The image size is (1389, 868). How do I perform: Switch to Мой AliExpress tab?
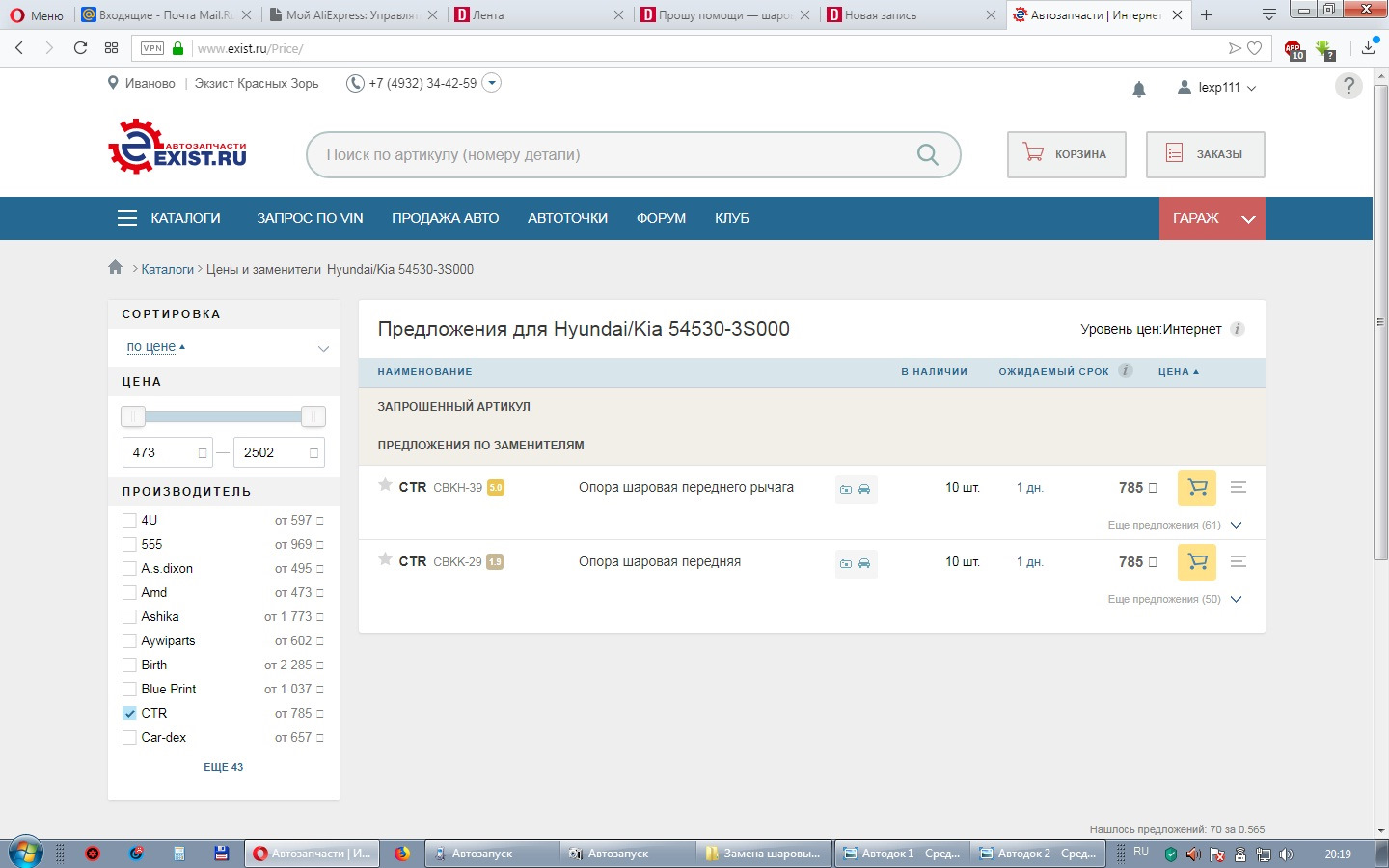click(x=352, y=14)
